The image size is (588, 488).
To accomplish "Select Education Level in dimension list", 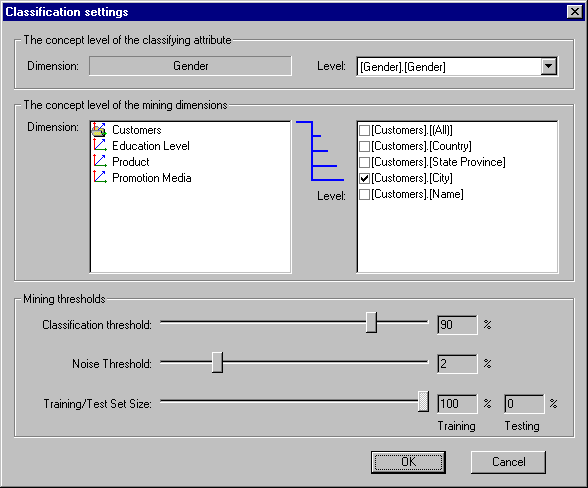I will tap(151, 146).
